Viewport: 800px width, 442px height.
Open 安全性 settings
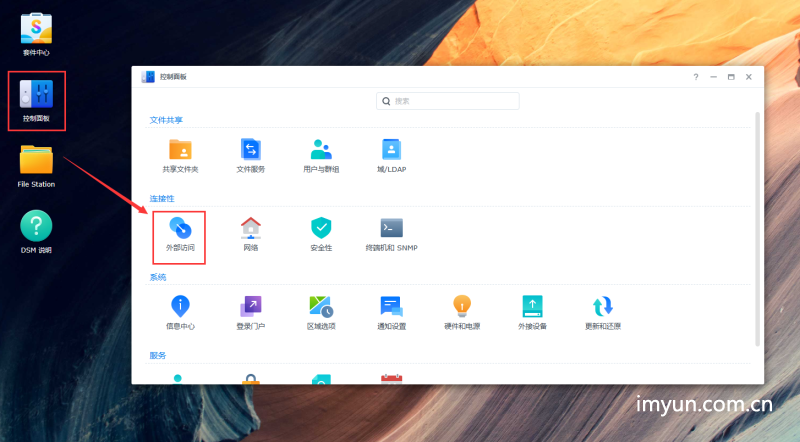coord(321,235)
